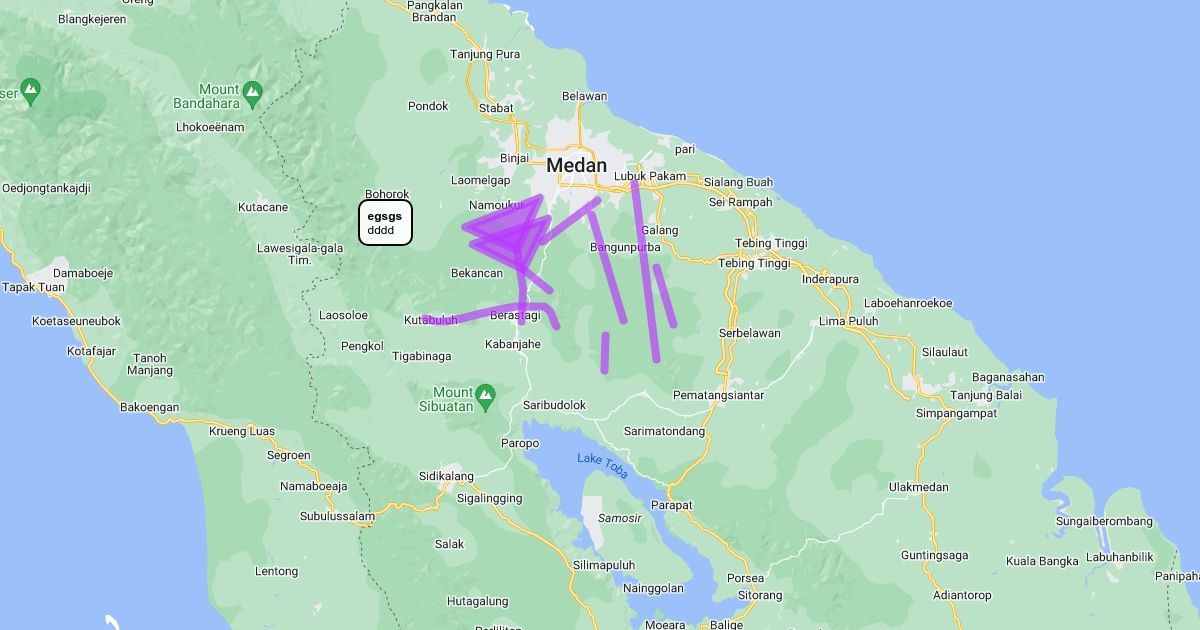
Task: Click the Sidikalang town label
Action: pos(446,476)
